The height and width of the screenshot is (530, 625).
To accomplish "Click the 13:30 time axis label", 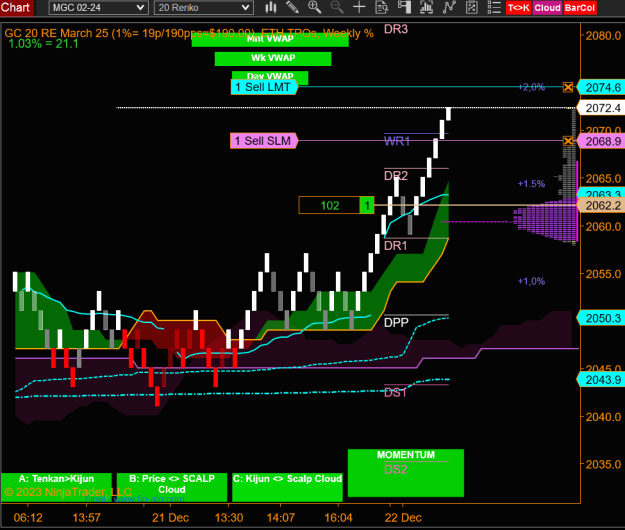I will pyautogui.click(x=229, y=518).
